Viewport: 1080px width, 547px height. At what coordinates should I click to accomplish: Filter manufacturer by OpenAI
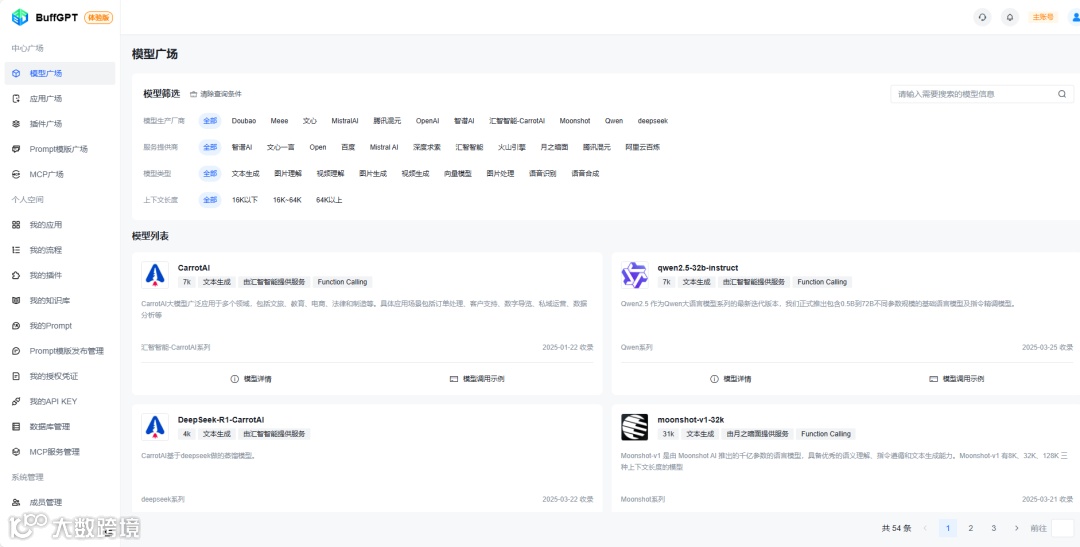427,121
